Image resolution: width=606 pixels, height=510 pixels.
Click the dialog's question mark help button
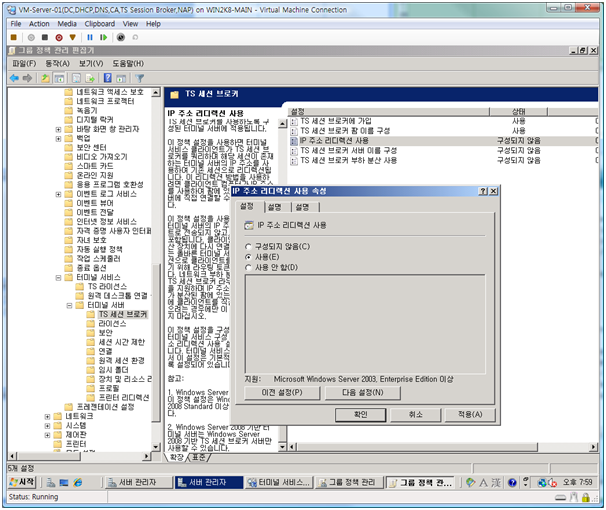point(483,191)
